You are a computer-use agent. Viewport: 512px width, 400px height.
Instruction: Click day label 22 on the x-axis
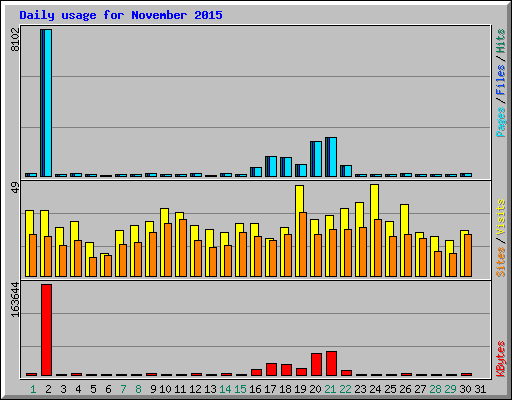pyautogui.click(x=345, y=389)
